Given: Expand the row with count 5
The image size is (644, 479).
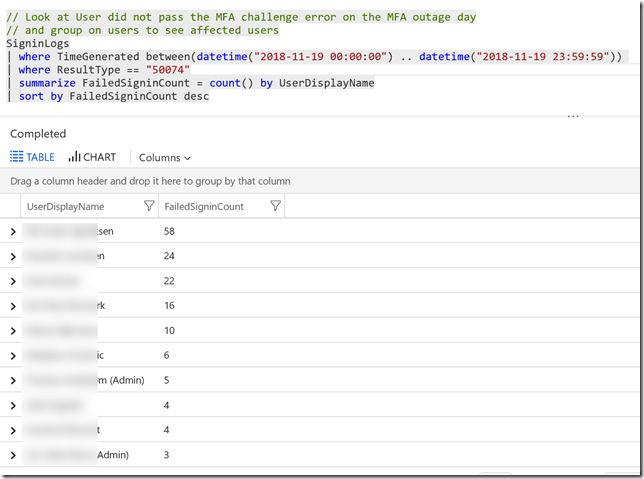Looking at the screenshot, I should pyautogui.click(x=13, y=381).
